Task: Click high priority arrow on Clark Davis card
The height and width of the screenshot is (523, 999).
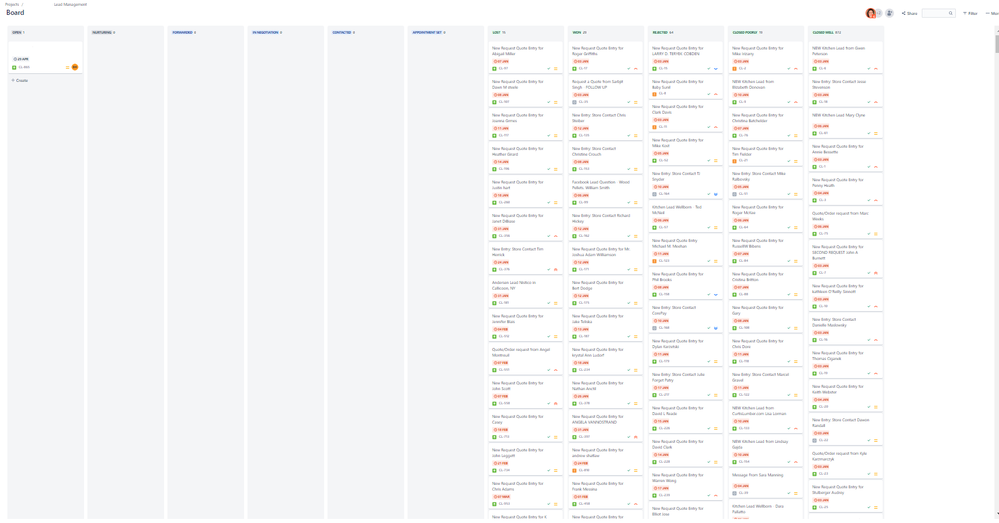Action: (x=715, y=127)
